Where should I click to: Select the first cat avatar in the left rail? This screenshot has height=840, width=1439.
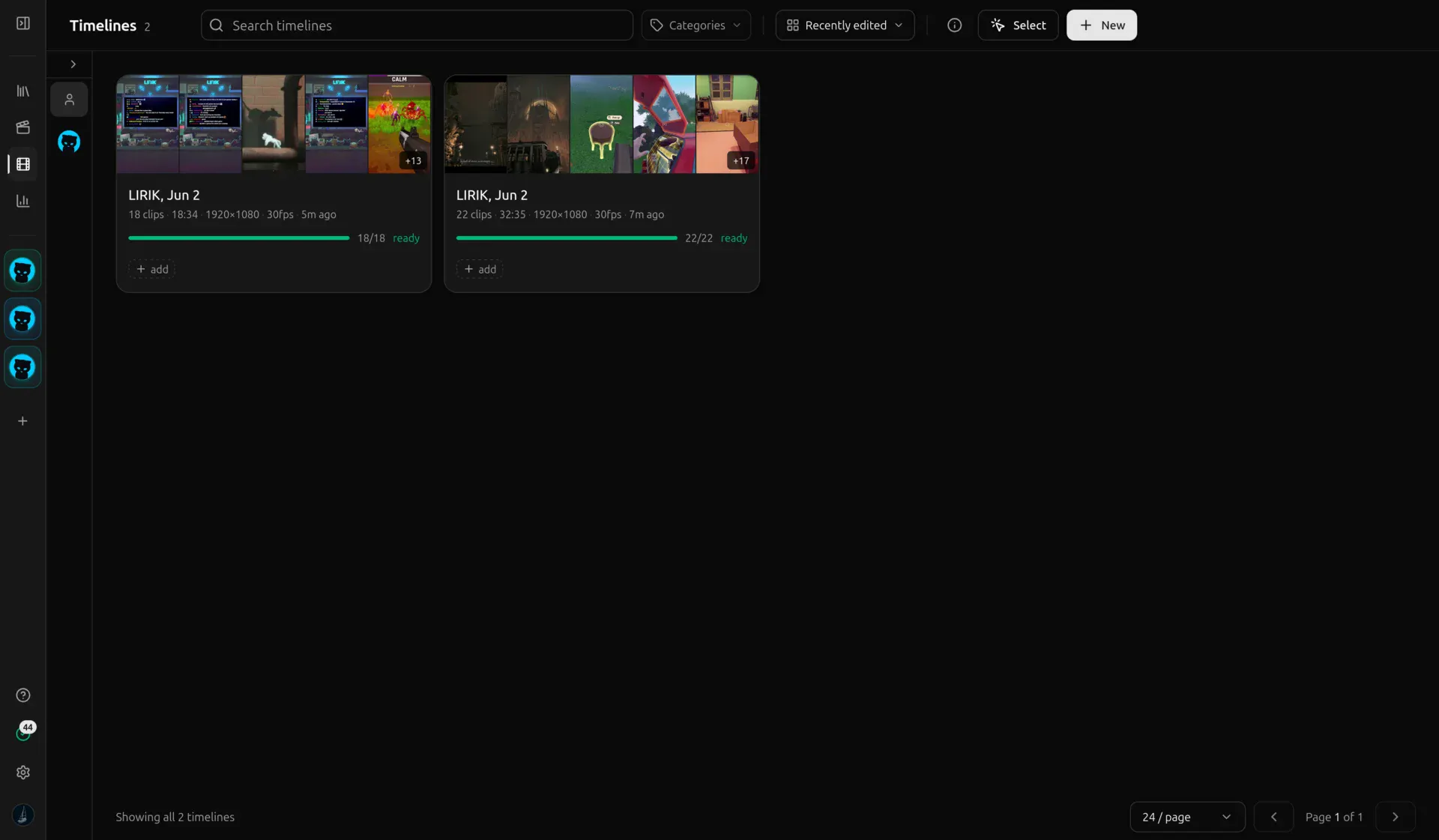22,271
